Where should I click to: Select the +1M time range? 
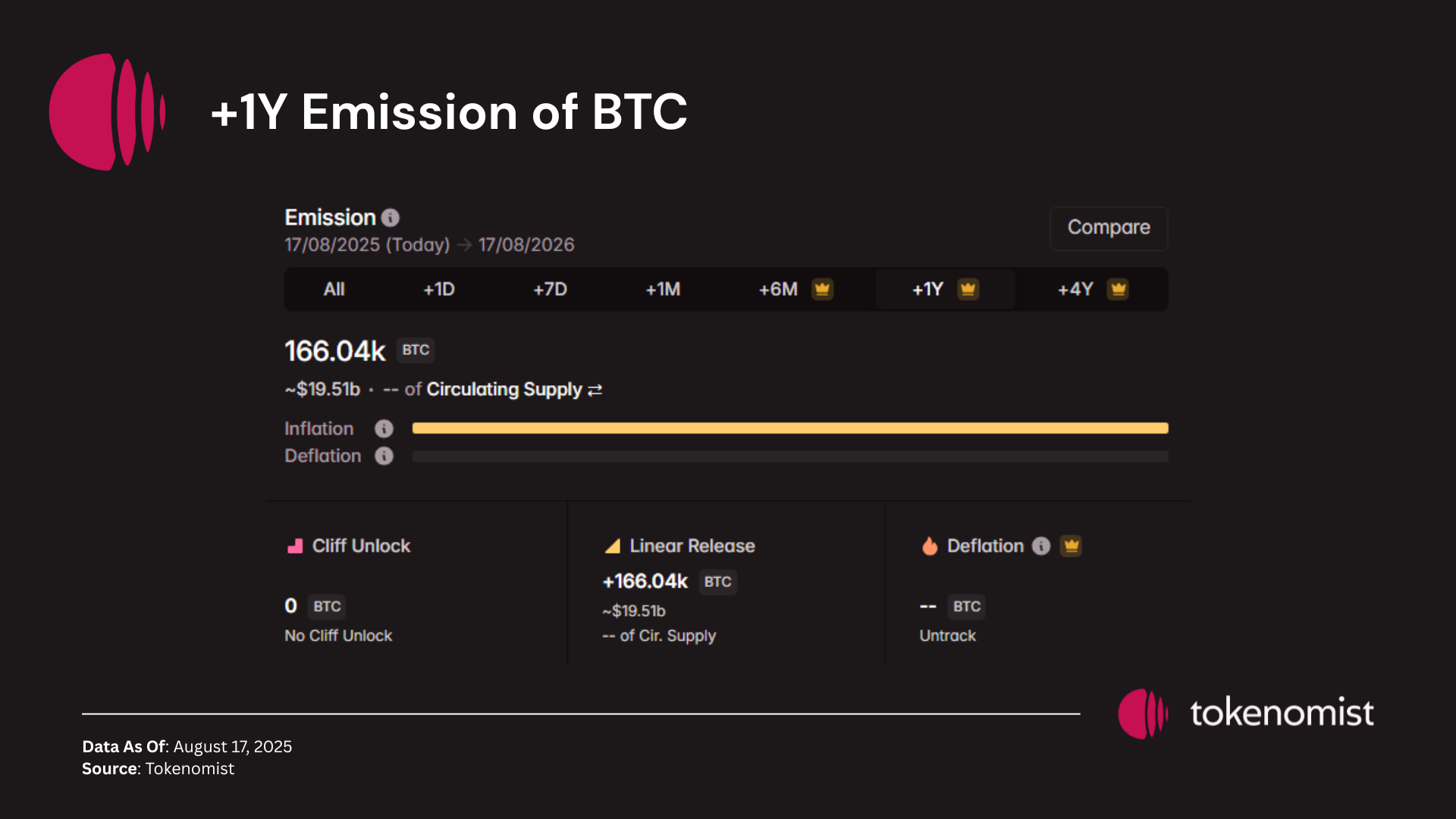663,290
